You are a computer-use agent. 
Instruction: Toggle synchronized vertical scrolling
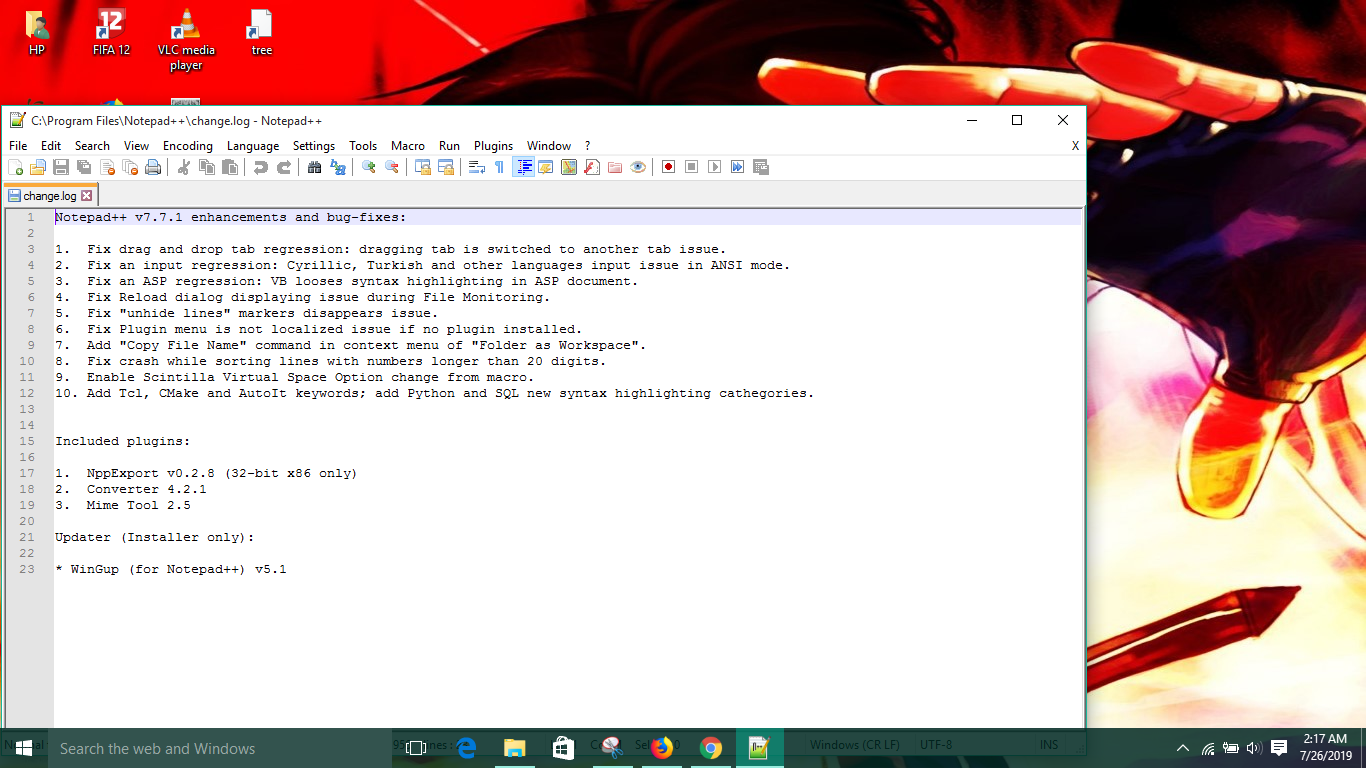pos(423,167)
